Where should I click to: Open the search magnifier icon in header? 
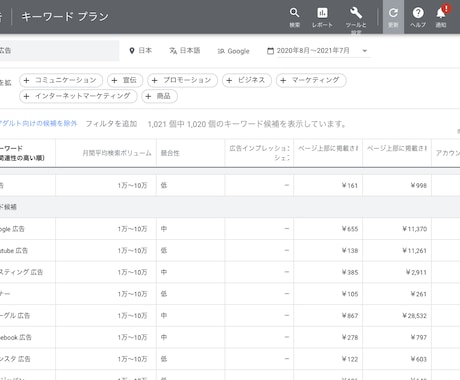click(x=294, y=13)
